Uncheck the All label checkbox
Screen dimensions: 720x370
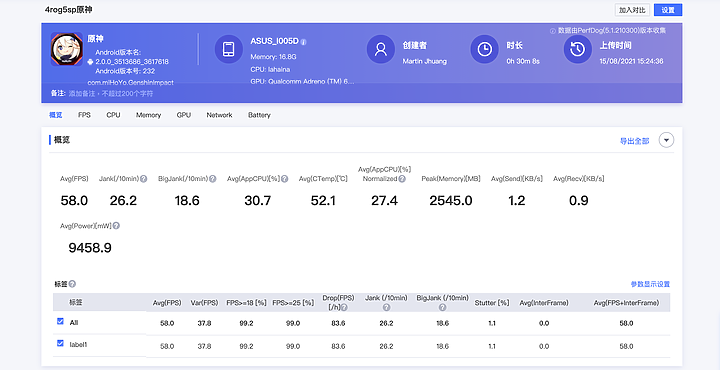(60, 321)
